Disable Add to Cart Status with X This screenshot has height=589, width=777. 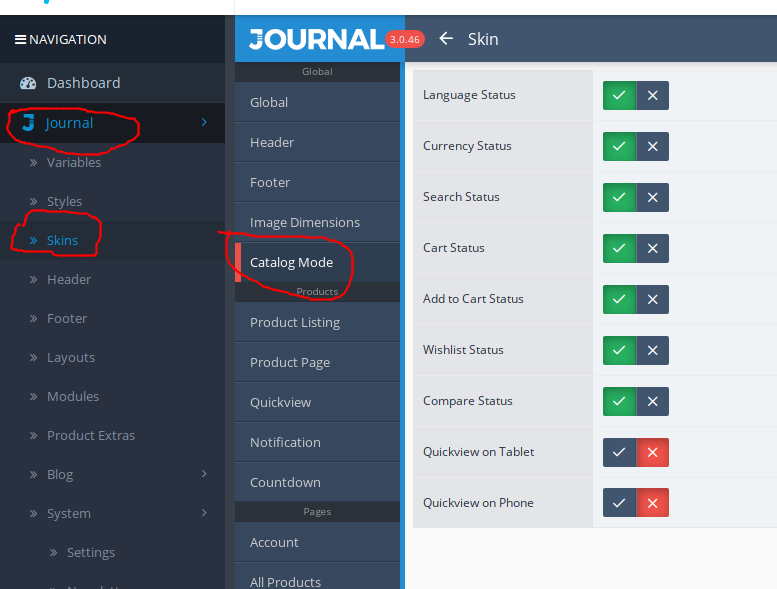[653, 299]
